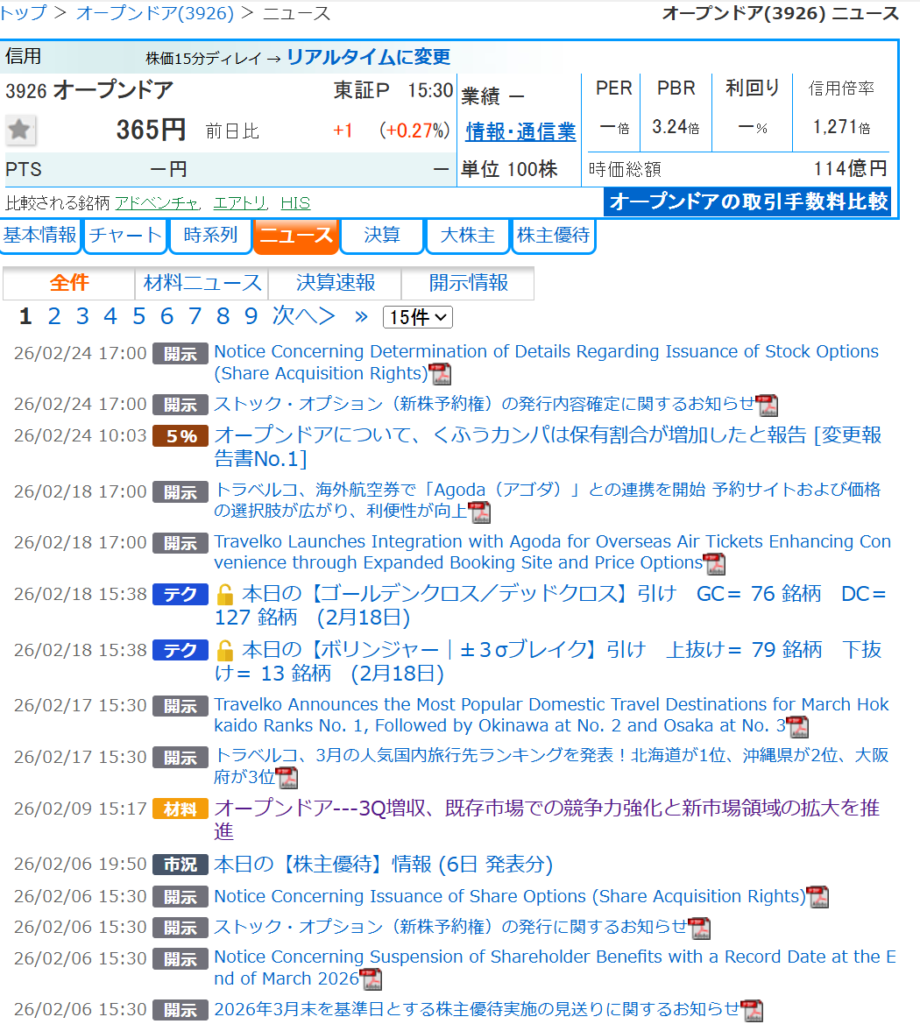Click the favorite star icon beside the stock price

[x=21, y=130]
